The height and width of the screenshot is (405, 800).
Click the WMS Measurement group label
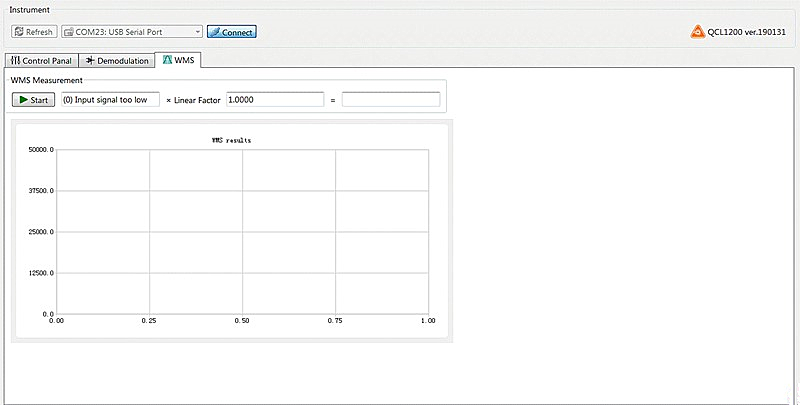[x=47, y=80]
